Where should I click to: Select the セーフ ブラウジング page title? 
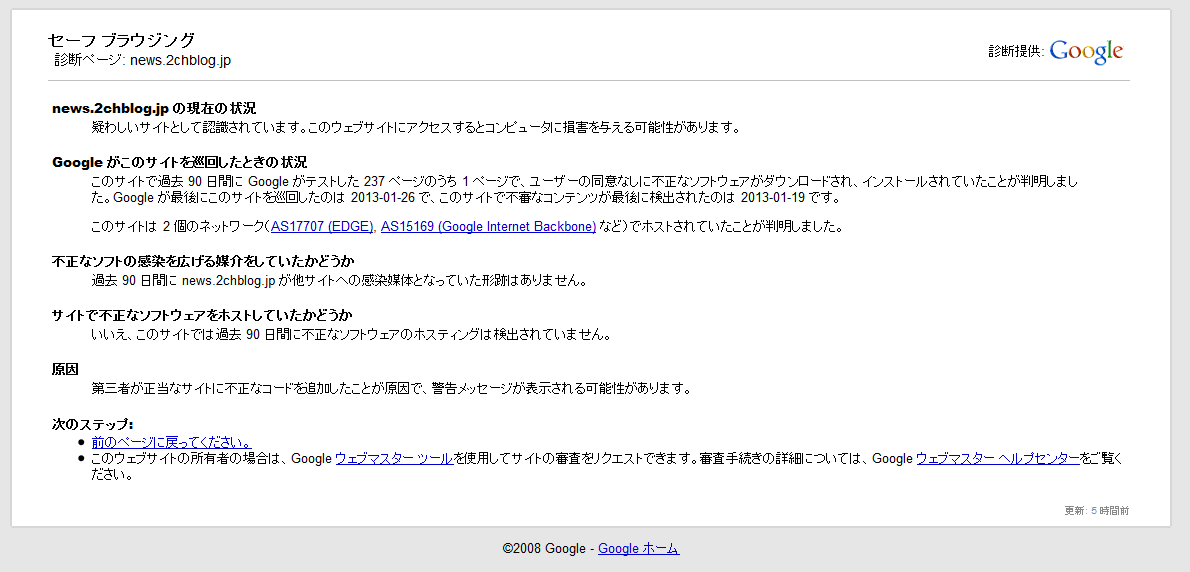pos(121,40)
